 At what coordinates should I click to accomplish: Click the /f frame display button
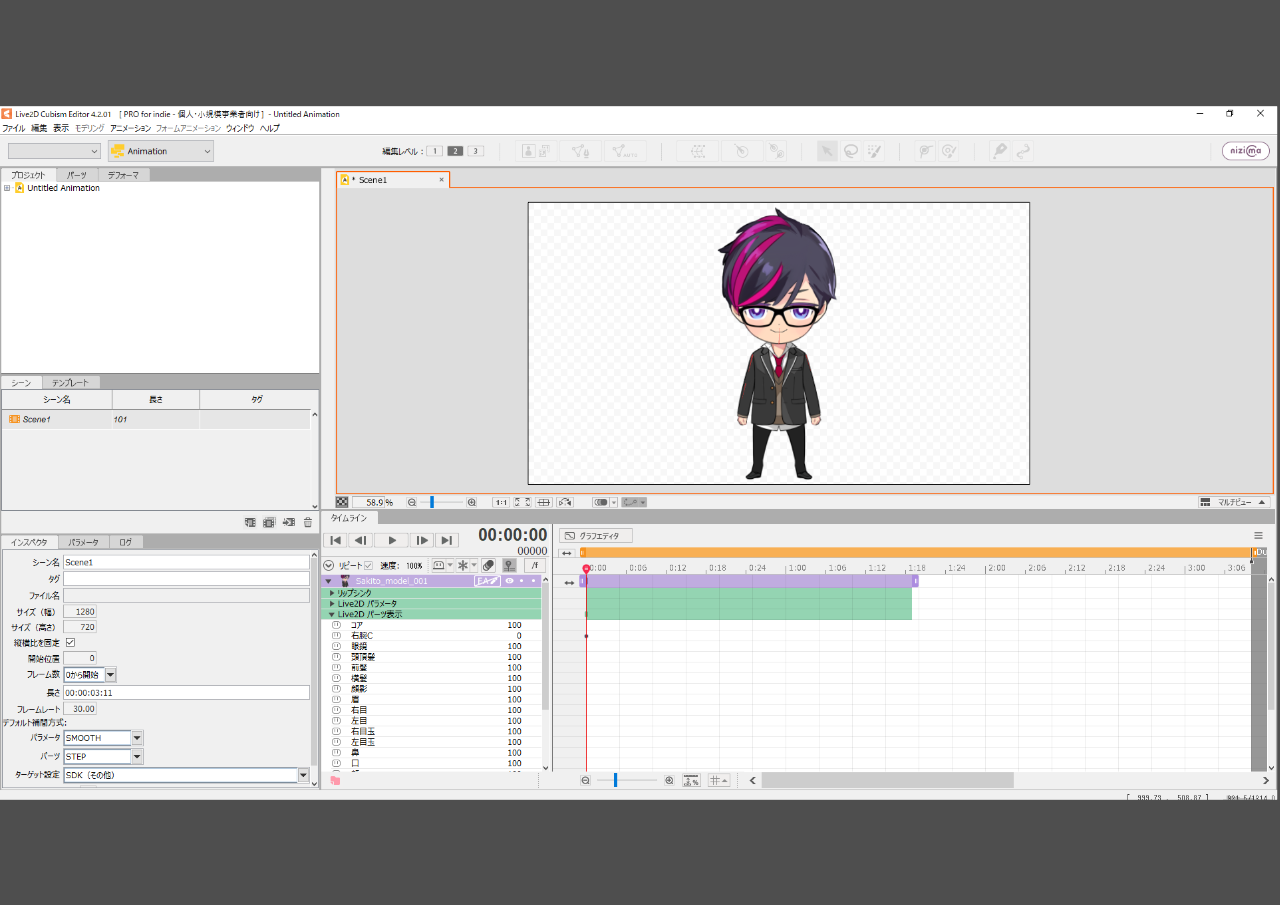point(535,565)
